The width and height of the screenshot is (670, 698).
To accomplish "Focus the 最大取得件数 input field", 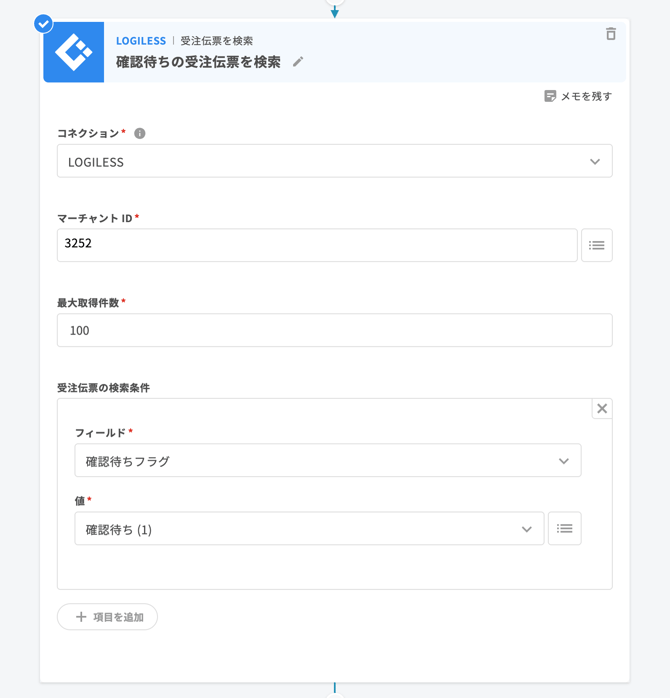I will (334, 330).
